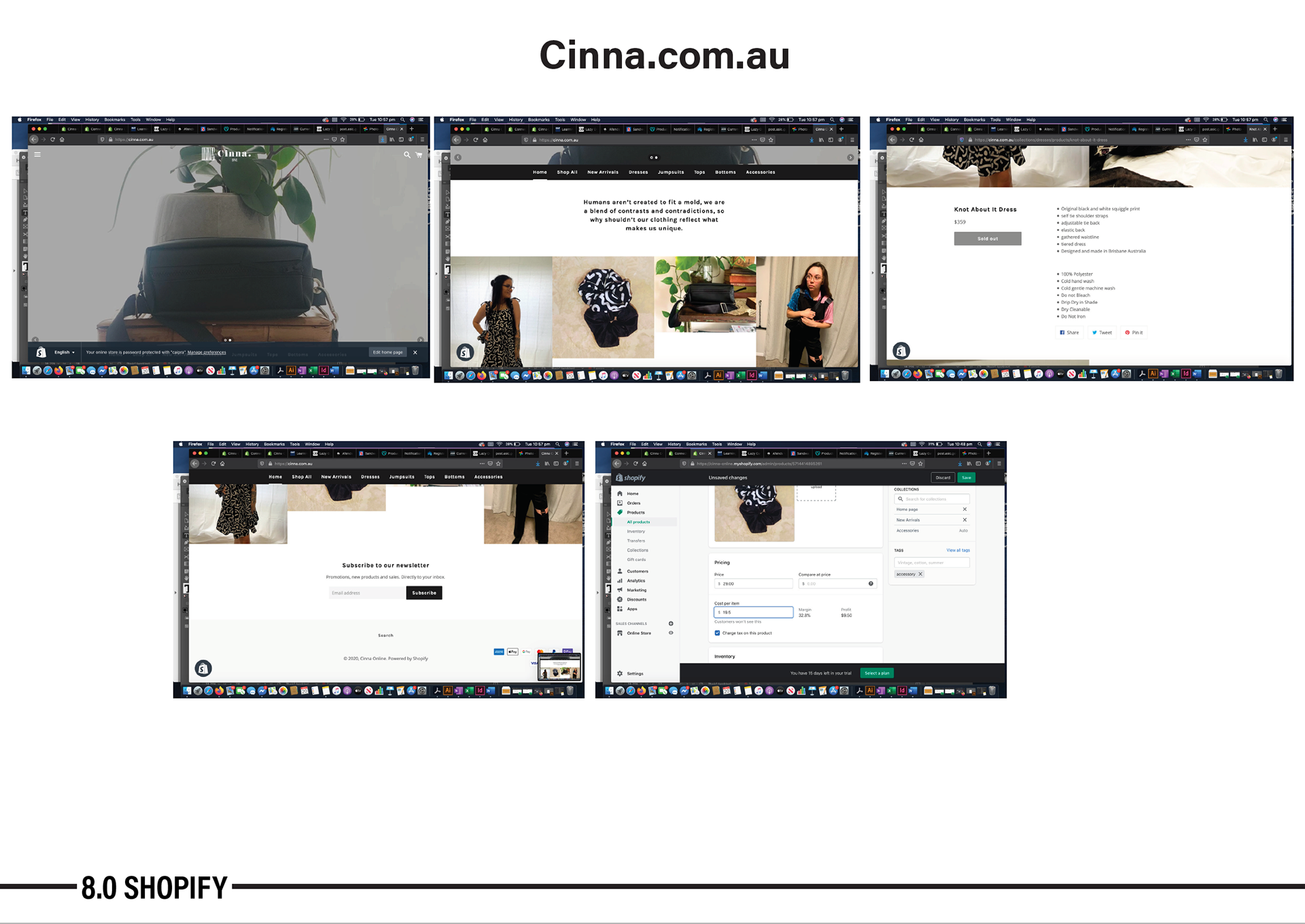This screenshot has height=924, width=1305.
Task: Uncheck Charge tax on this product
Action: 717,633
